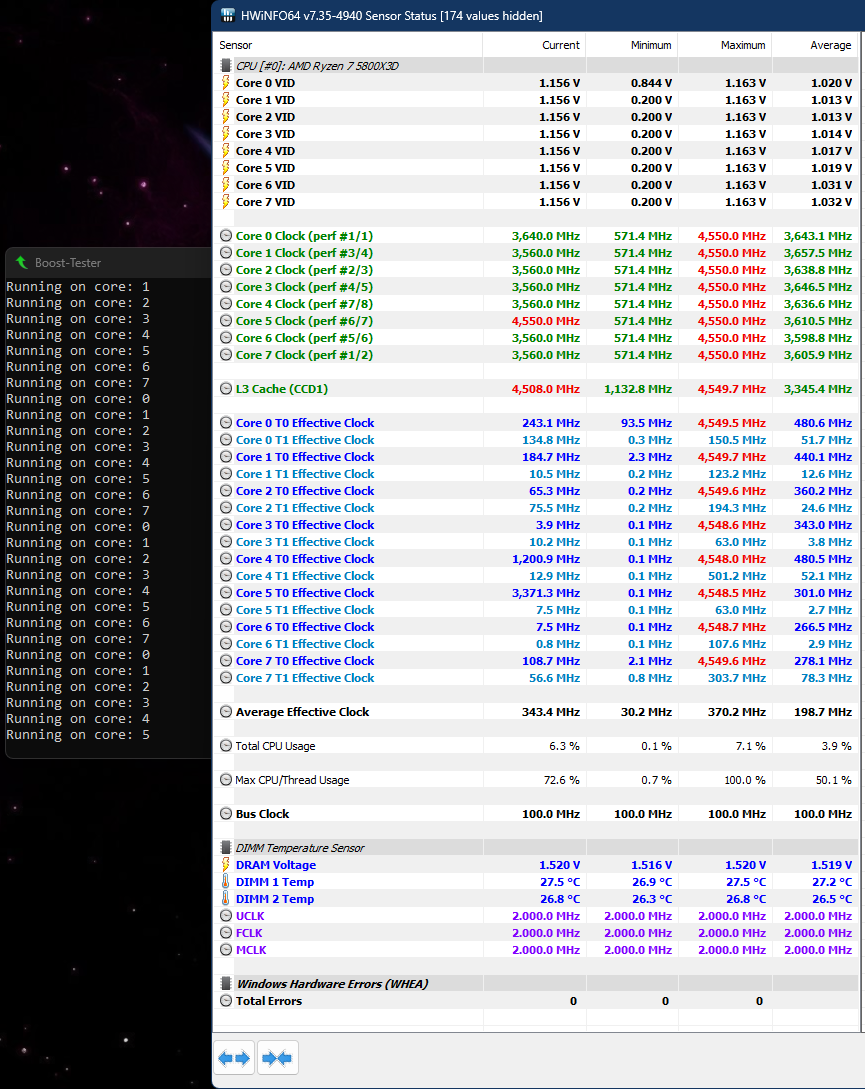The image size is (865, 1089).
Task: Click Core 0 VID average value 1.020 V
Action: click(x=831, y=83)
